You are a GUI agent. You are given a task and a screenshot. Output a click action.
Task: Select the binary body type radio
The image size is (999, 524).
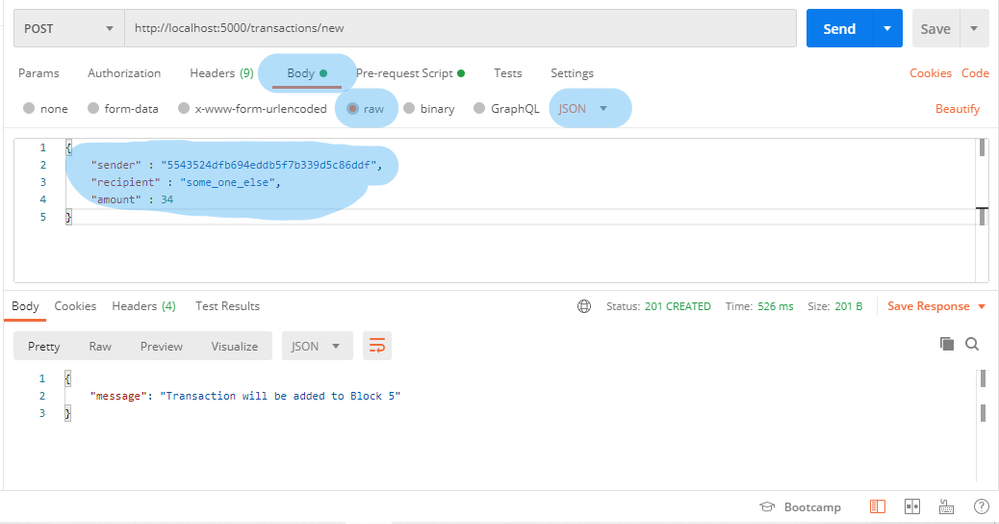pos(409,108)
